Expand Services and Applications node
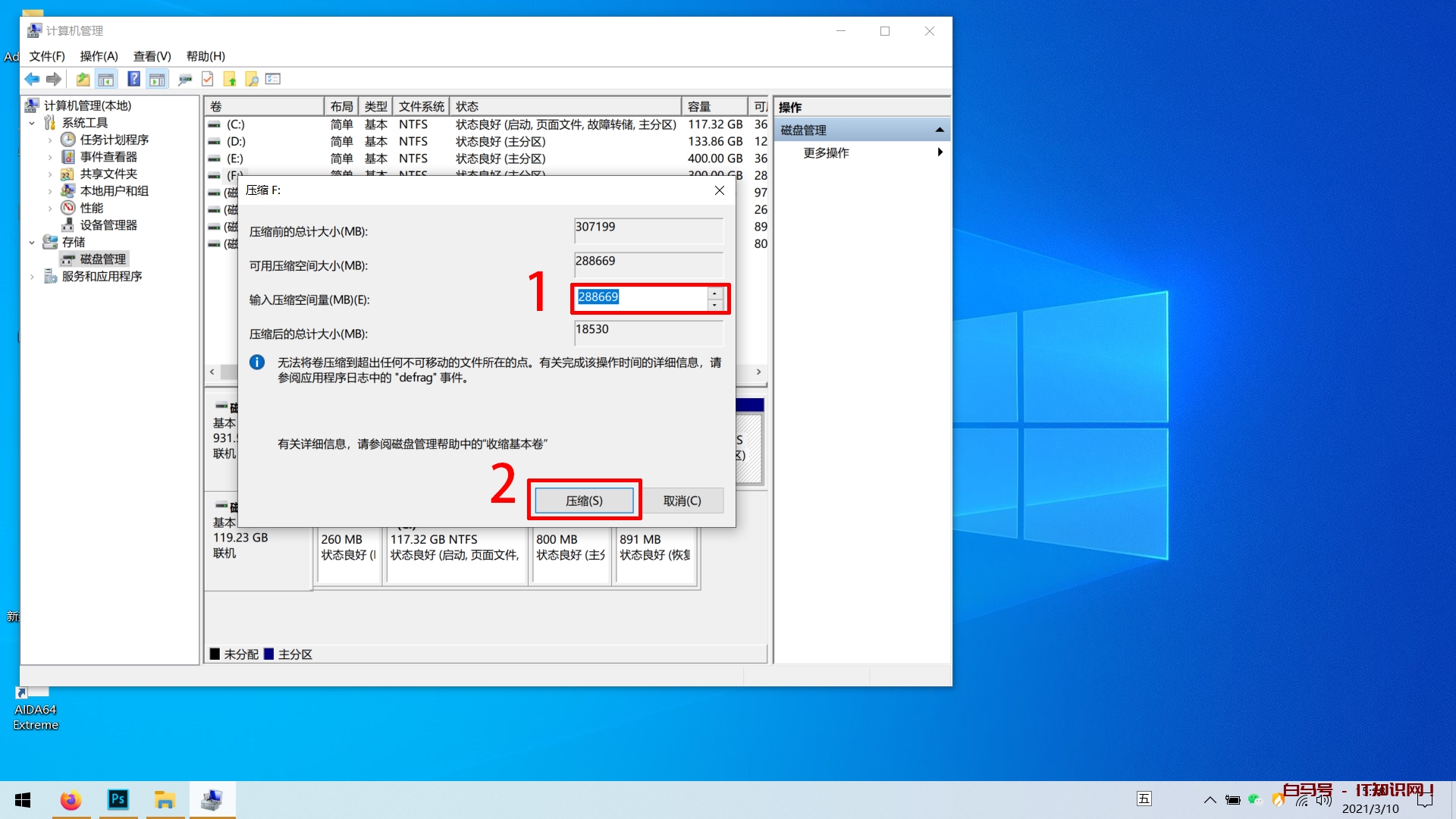1456x819 pixels. [32, 277]
